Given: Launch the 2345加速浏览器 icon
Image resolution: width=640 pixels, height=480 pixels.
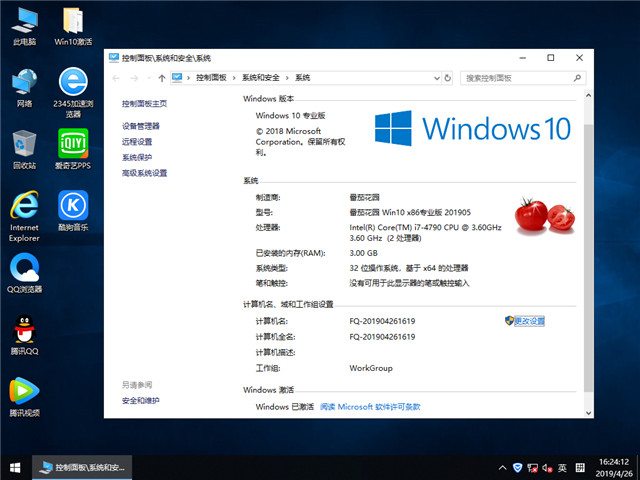Looking at the screenshot, I should click(73, 93).
